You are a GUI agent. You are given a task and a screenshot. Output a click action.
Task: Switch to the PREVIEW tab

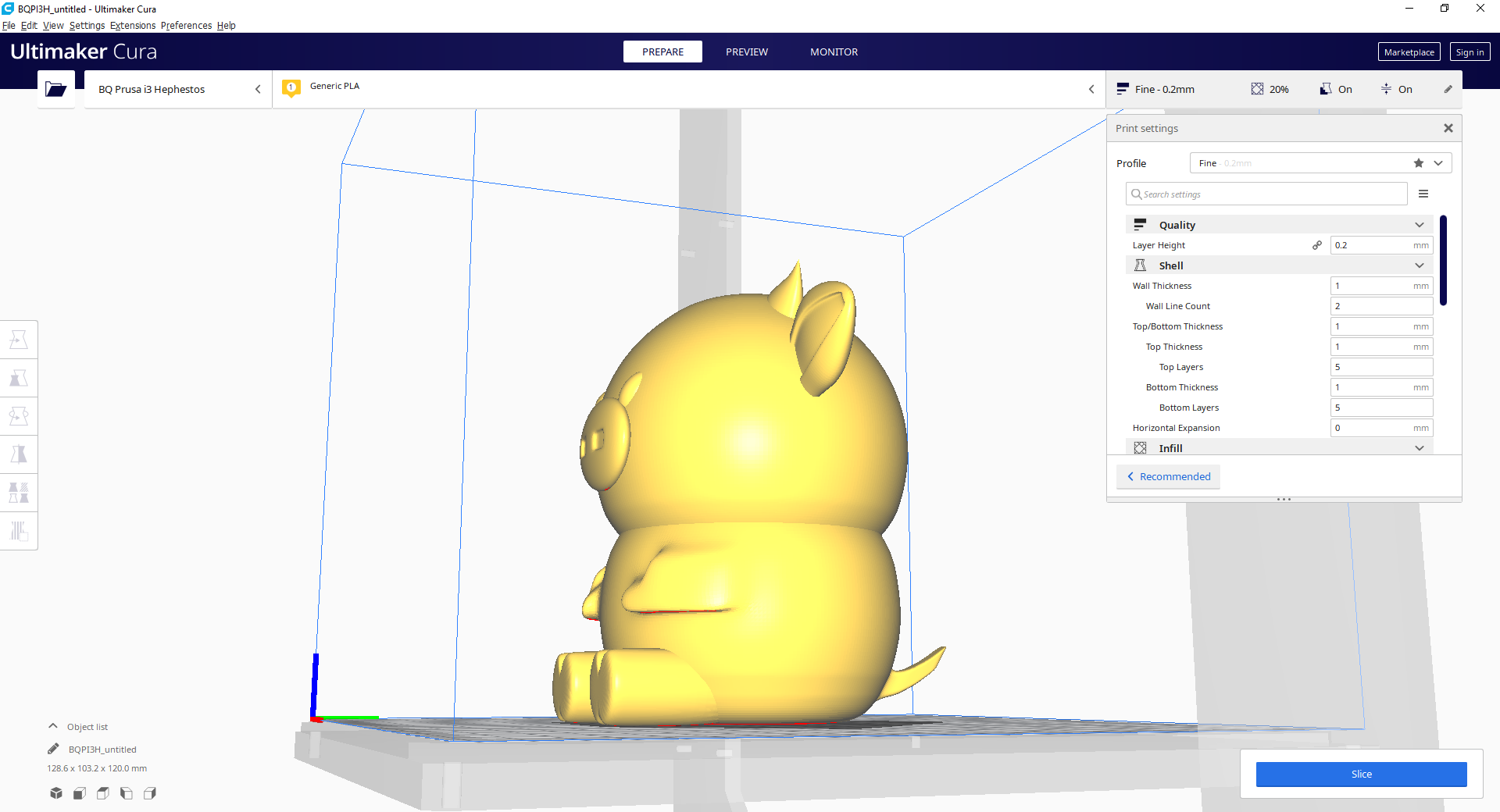[747, 52]
